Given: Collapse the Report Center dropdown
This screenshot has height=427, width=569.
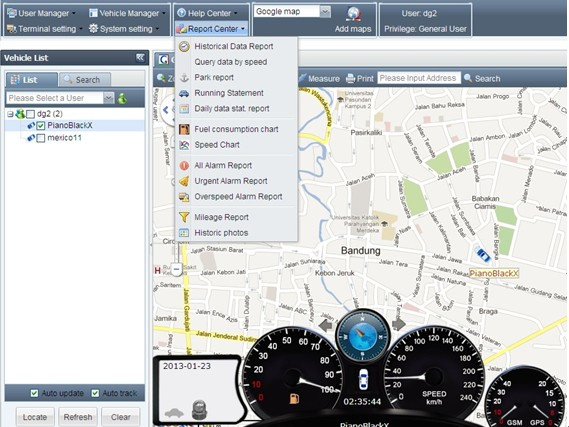Looking at the screenshot, I should (211, 29).
